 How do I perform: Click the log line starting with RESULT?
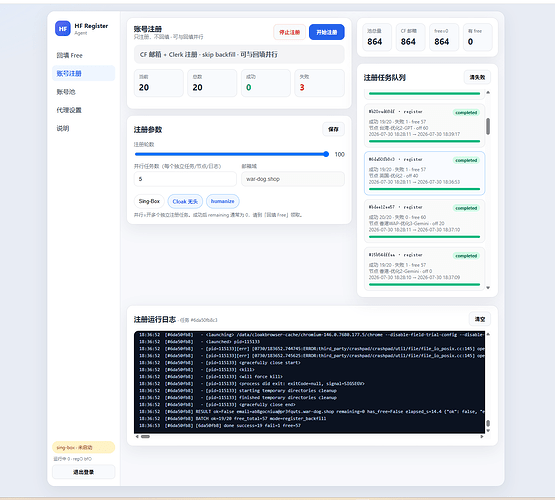coord(311,412)
